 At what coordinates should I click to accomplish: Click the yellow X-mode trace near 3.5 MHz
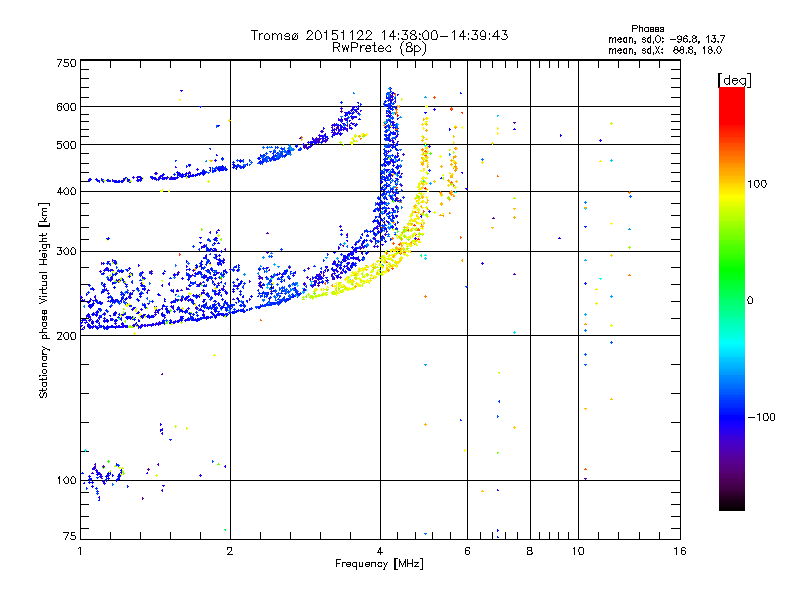(x=352, y=282)
